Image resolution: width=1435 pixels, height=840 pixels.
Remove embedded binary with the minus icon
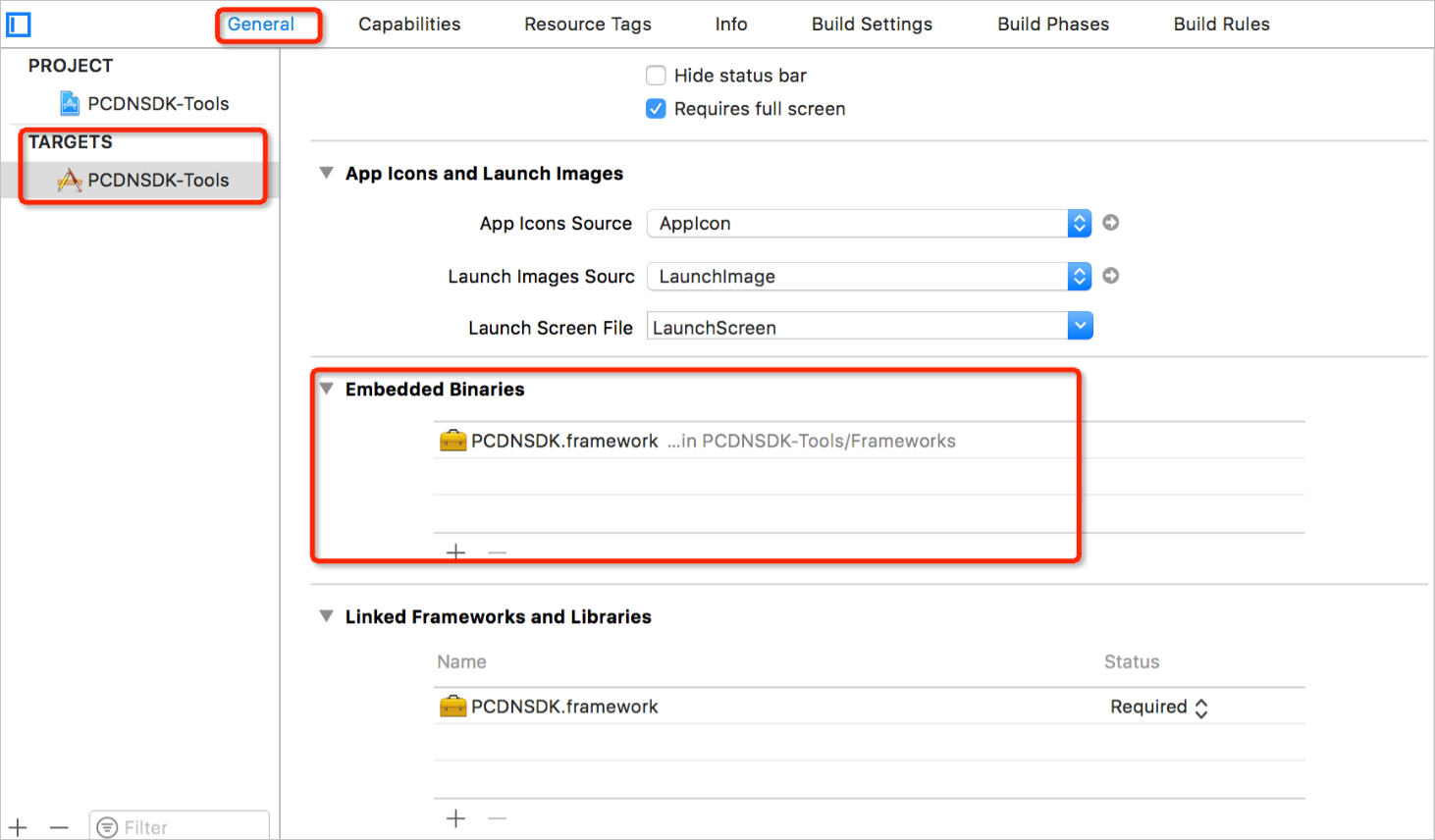point(498,552)
